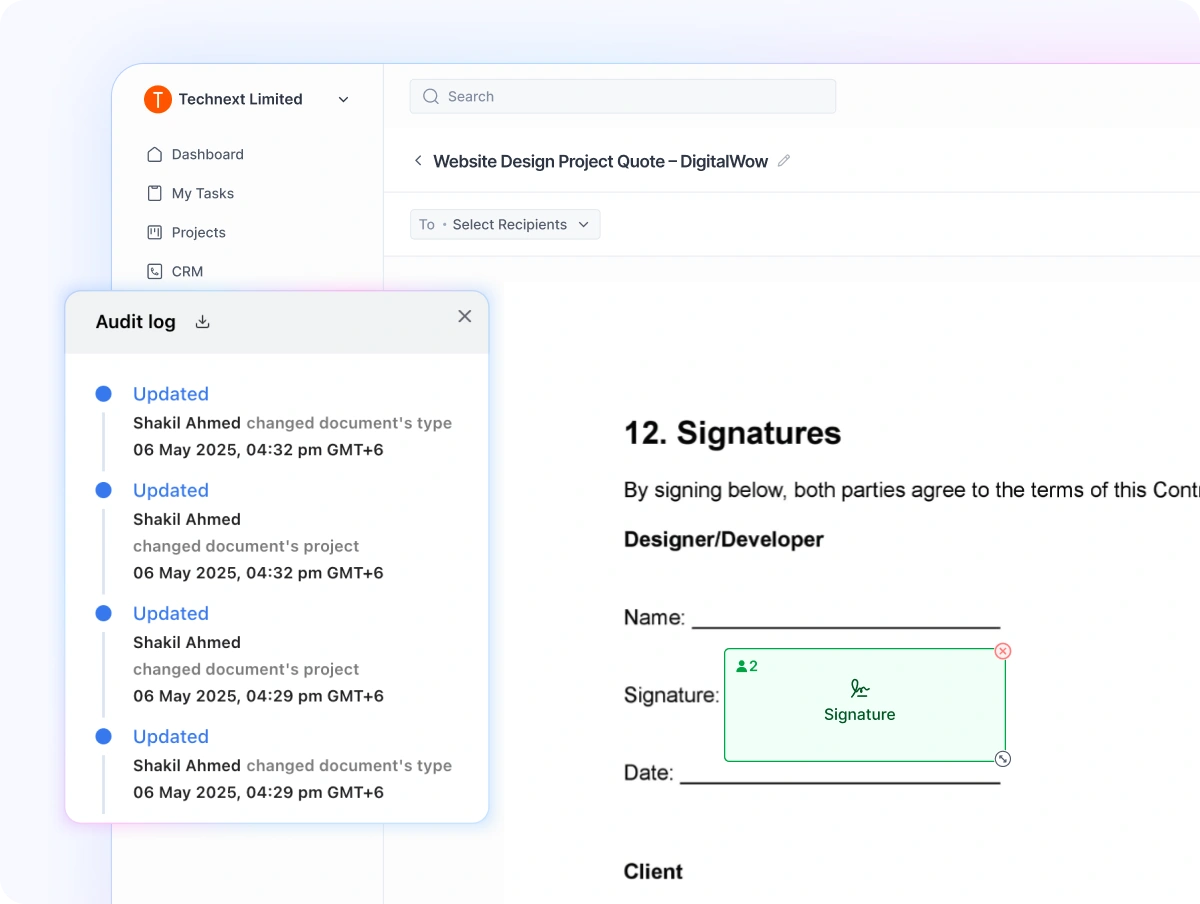The image size is (1200, 904).
Task: Open My Tasks in the sidebar
Action: click(x=190, y=193)
